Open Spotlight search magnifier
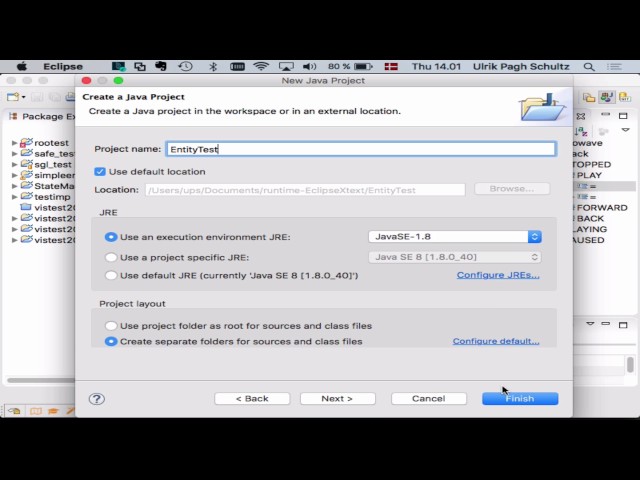 point(589,67)
